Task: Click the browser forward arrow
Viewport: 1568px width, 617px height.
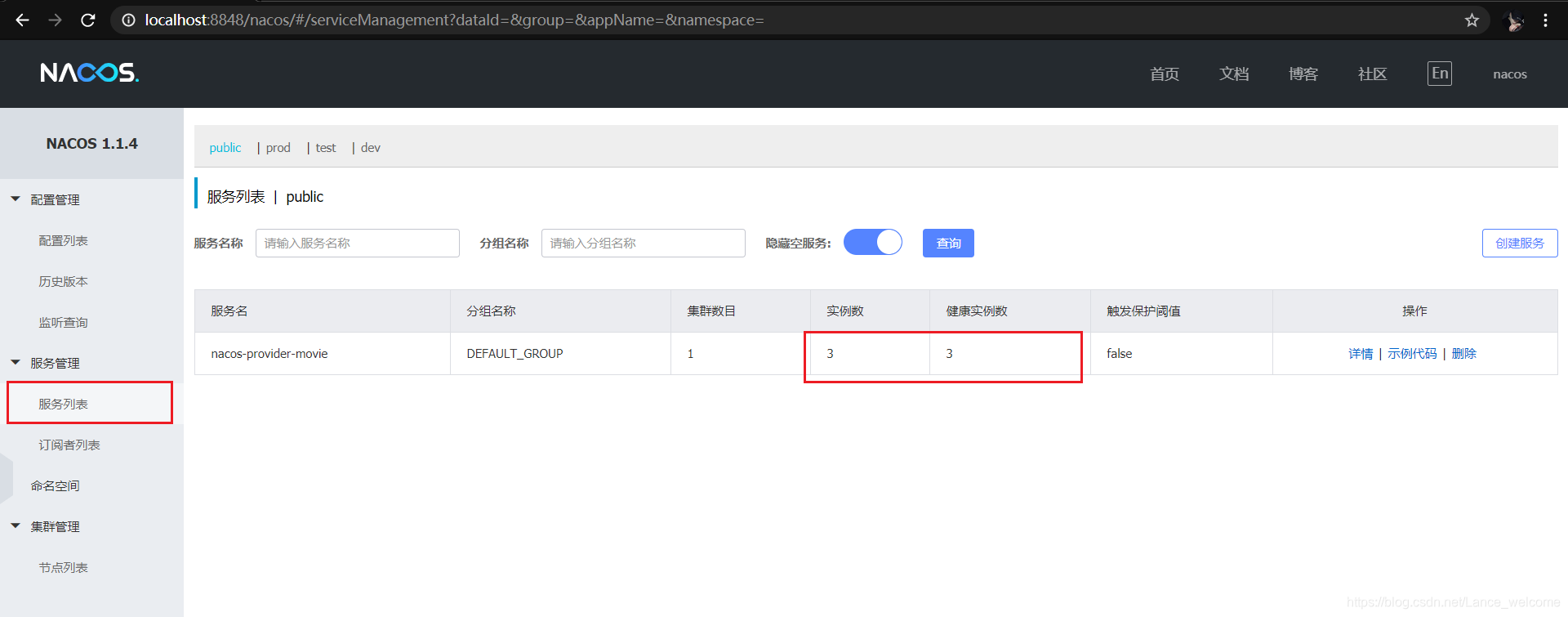Action: coord(55,20)
